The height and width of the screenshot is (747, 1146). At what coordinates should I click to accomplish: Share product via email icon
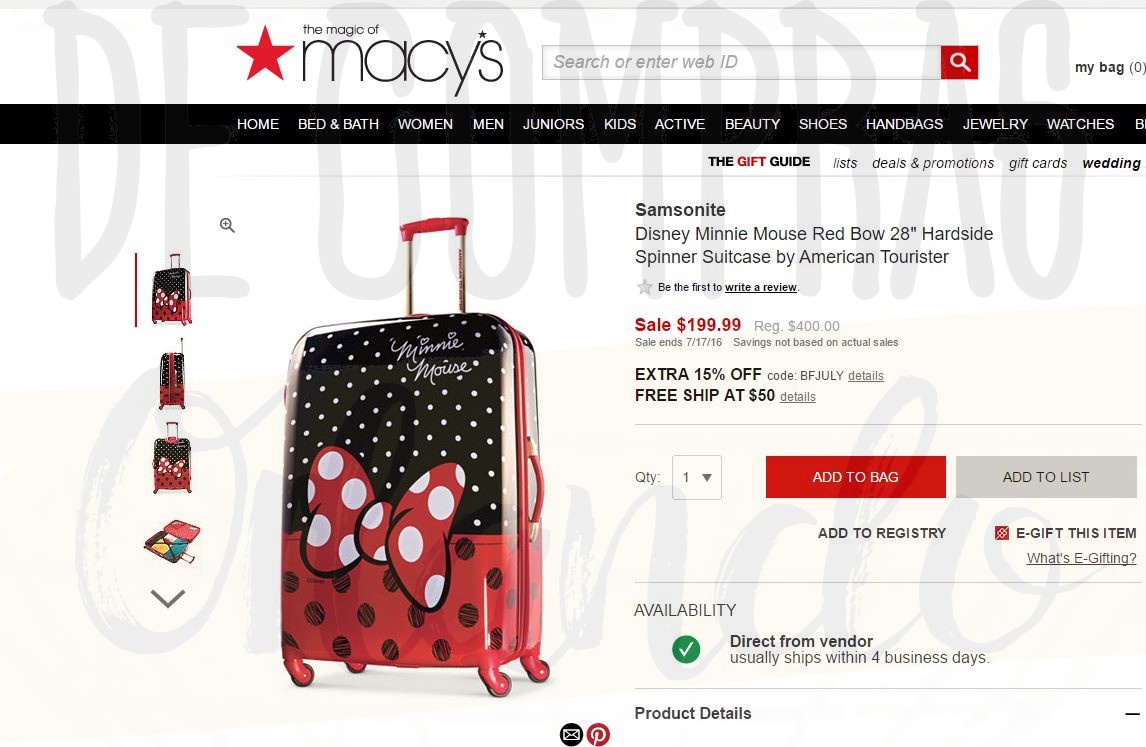(x=572, y=734)
